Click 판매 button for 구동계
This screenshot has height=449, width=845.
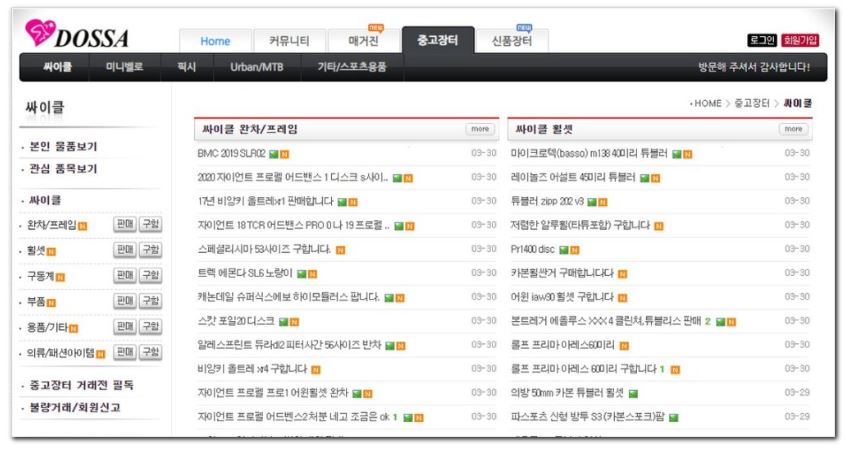[x=125, y=275]
